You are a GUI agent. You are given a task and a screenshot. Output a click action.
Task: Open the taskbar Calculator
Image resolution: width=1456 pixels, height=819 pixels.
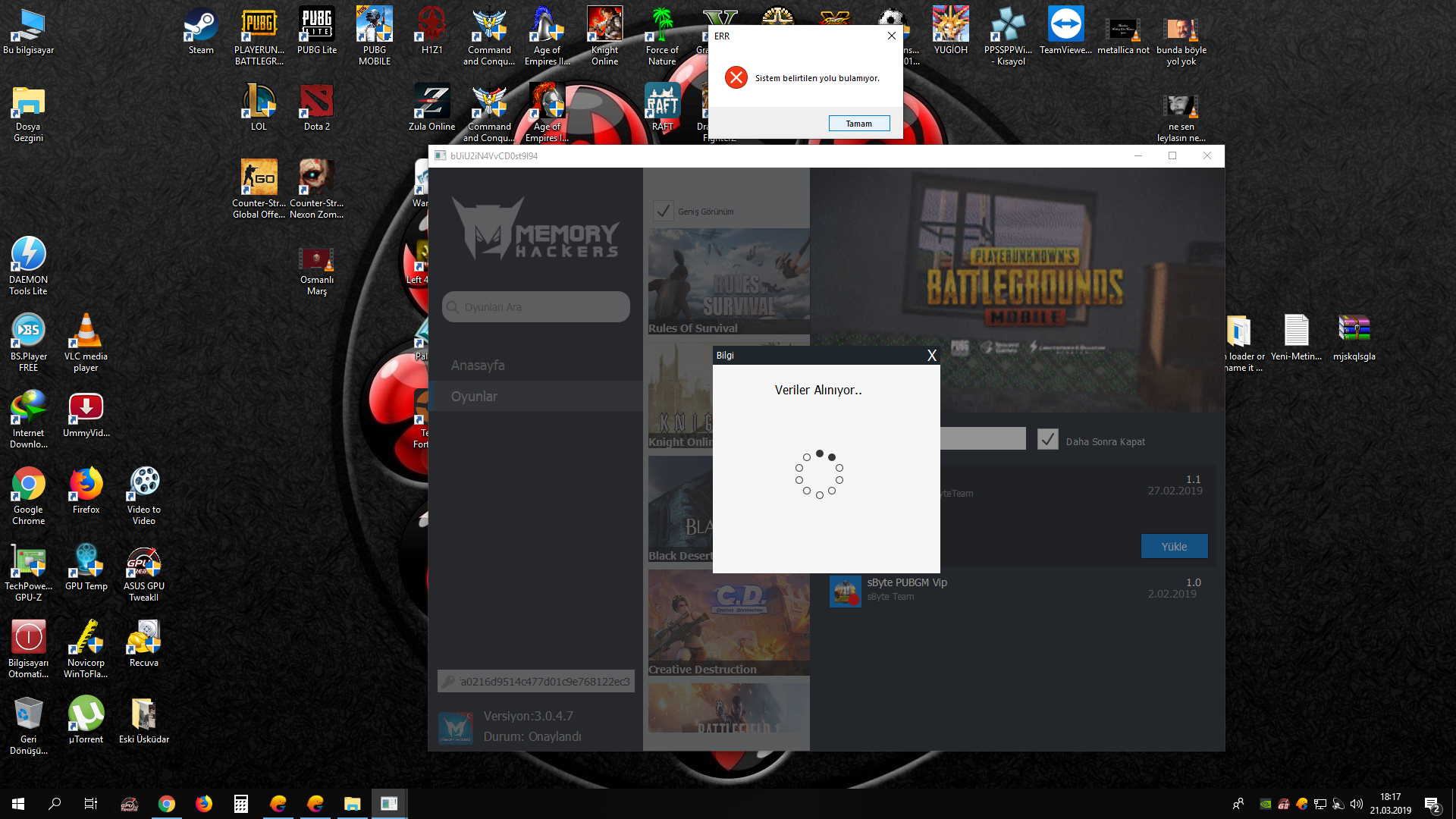[x=240, y=804]
